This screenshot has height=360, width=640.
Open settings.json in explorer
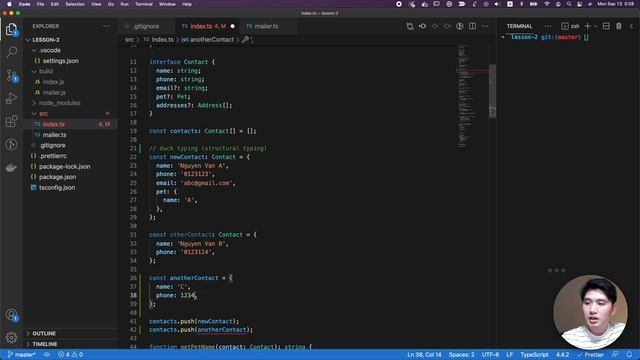pyautogui.click(x=60, y=61)
